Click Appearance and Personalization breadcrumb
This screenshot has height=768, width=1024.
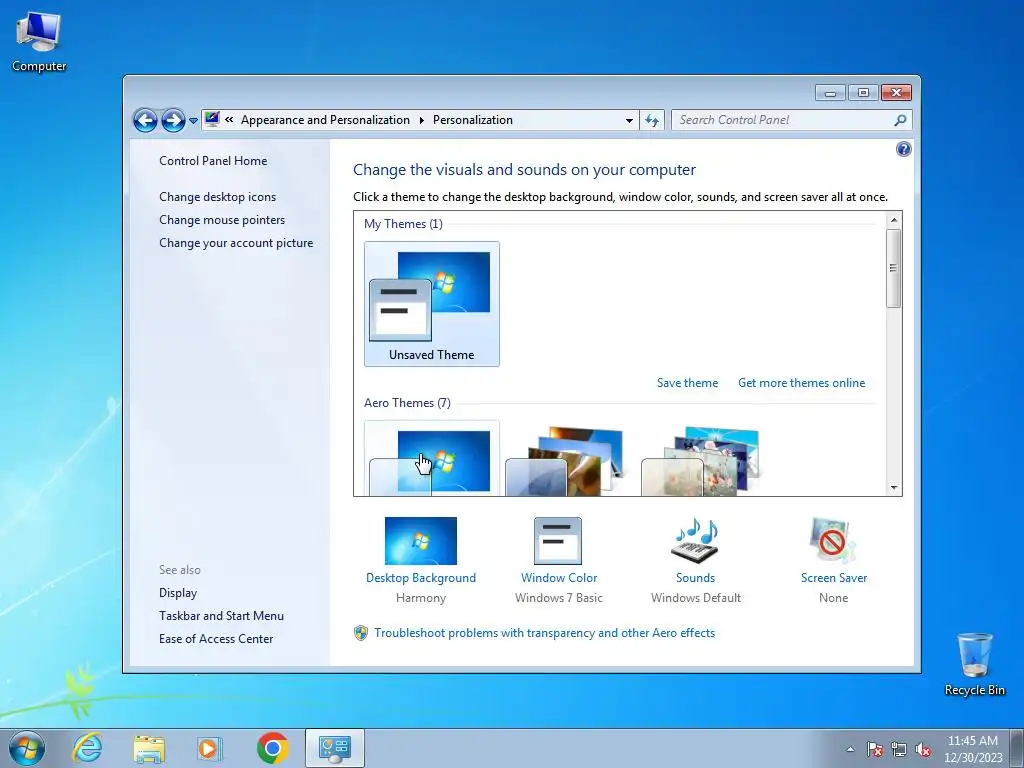click(x=325, y=120)
